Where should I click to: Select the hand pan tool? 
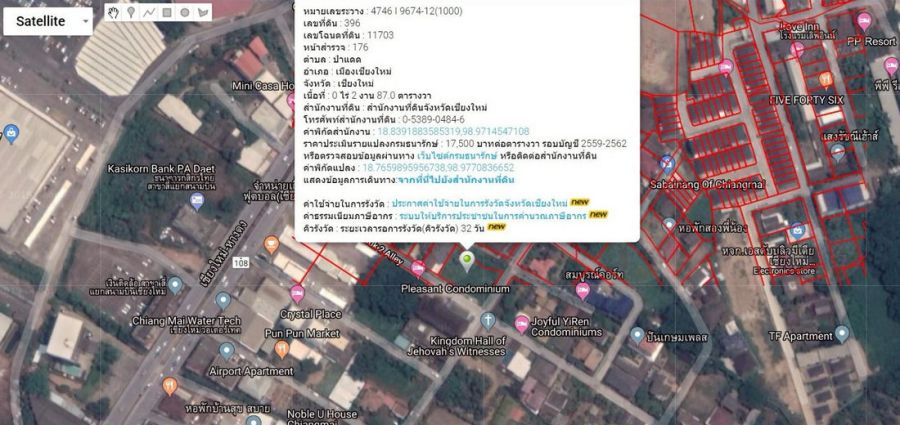coord(114,13)
